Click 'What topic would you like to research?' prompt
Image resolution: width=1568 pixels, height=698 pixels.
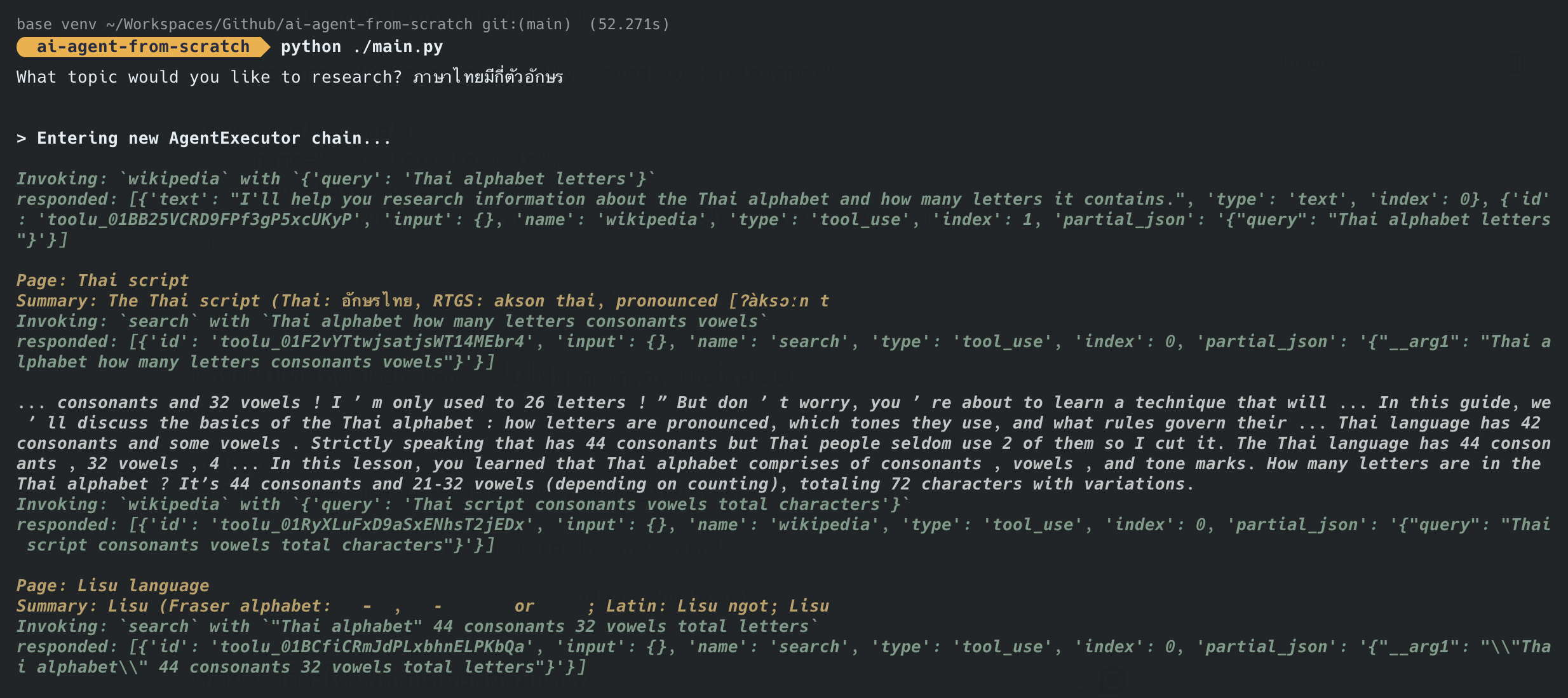(x=209, y=77)
